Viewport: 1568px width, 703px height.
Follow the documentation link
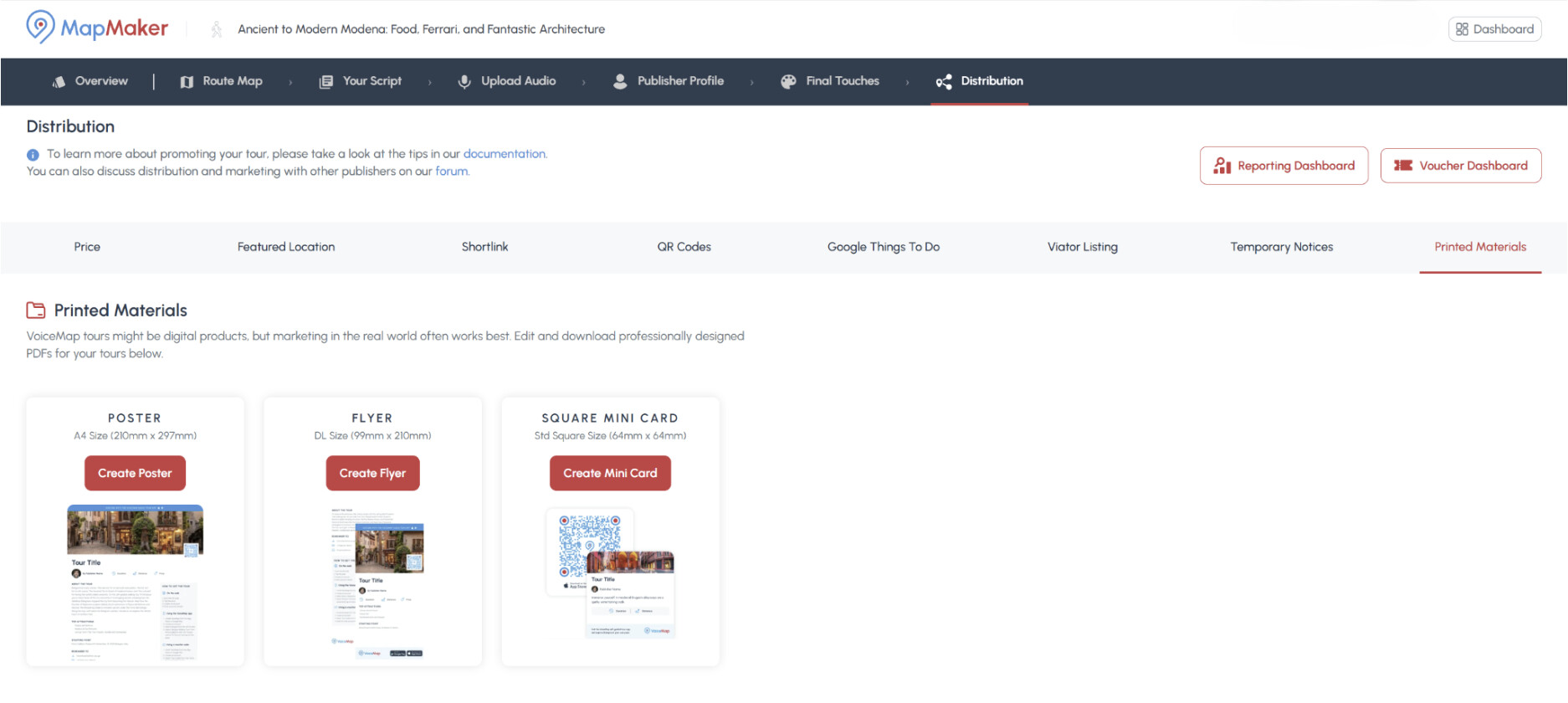pos(505,154)
